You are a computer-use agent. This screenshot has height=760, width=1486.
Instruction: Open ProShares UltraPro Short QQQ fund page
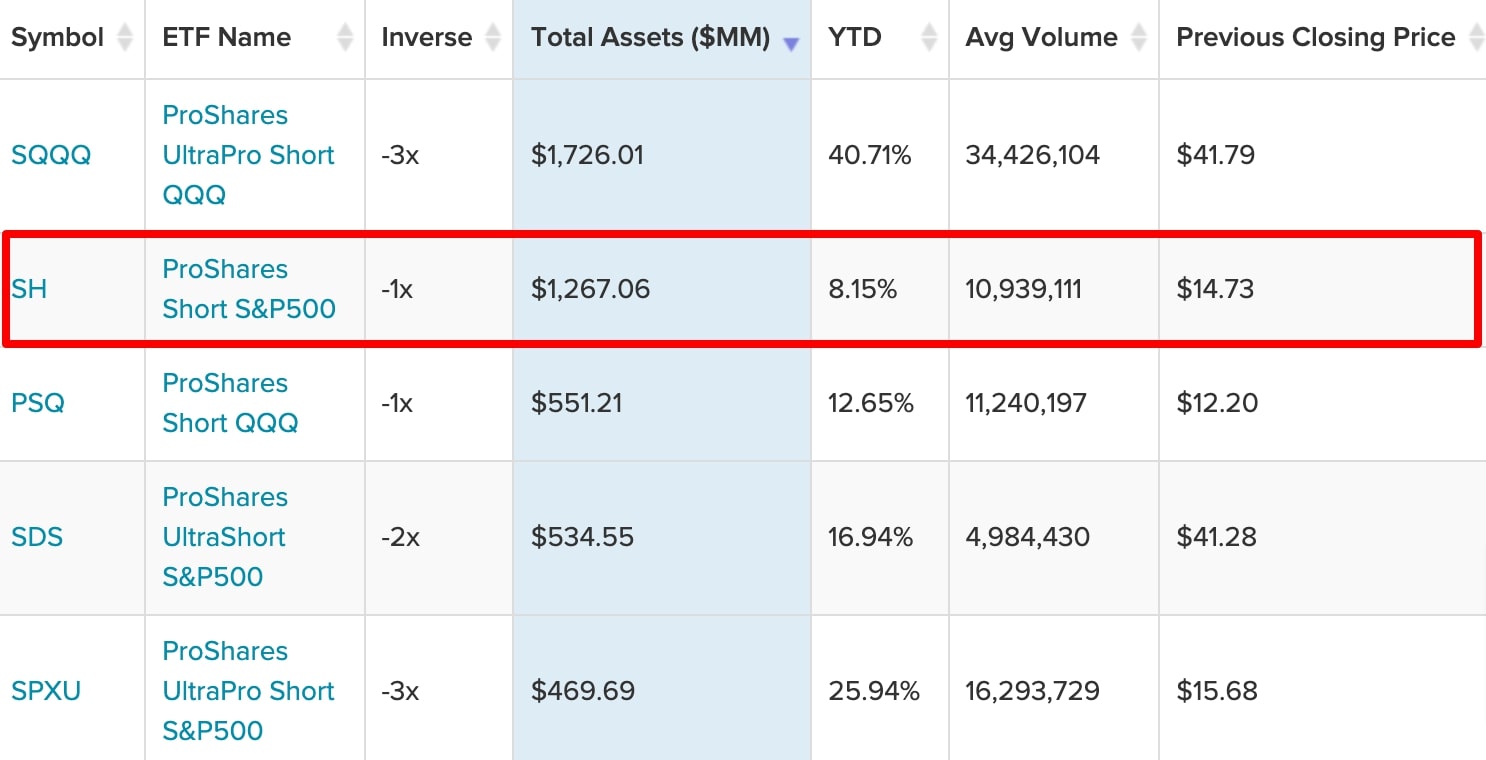(x=248, y=155)
